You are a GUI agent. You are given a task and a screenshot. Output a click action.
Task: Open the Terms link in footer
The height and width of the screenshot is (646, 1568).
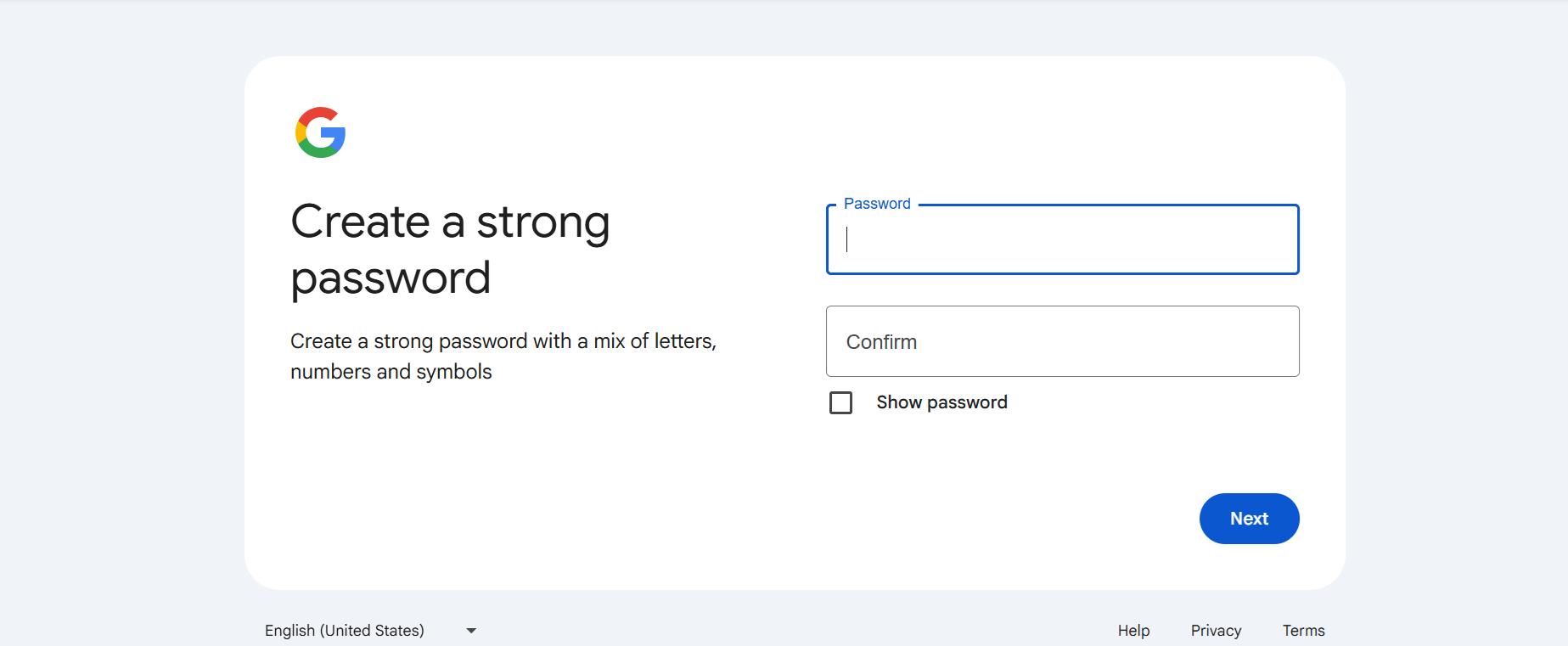coord(1303,631)
